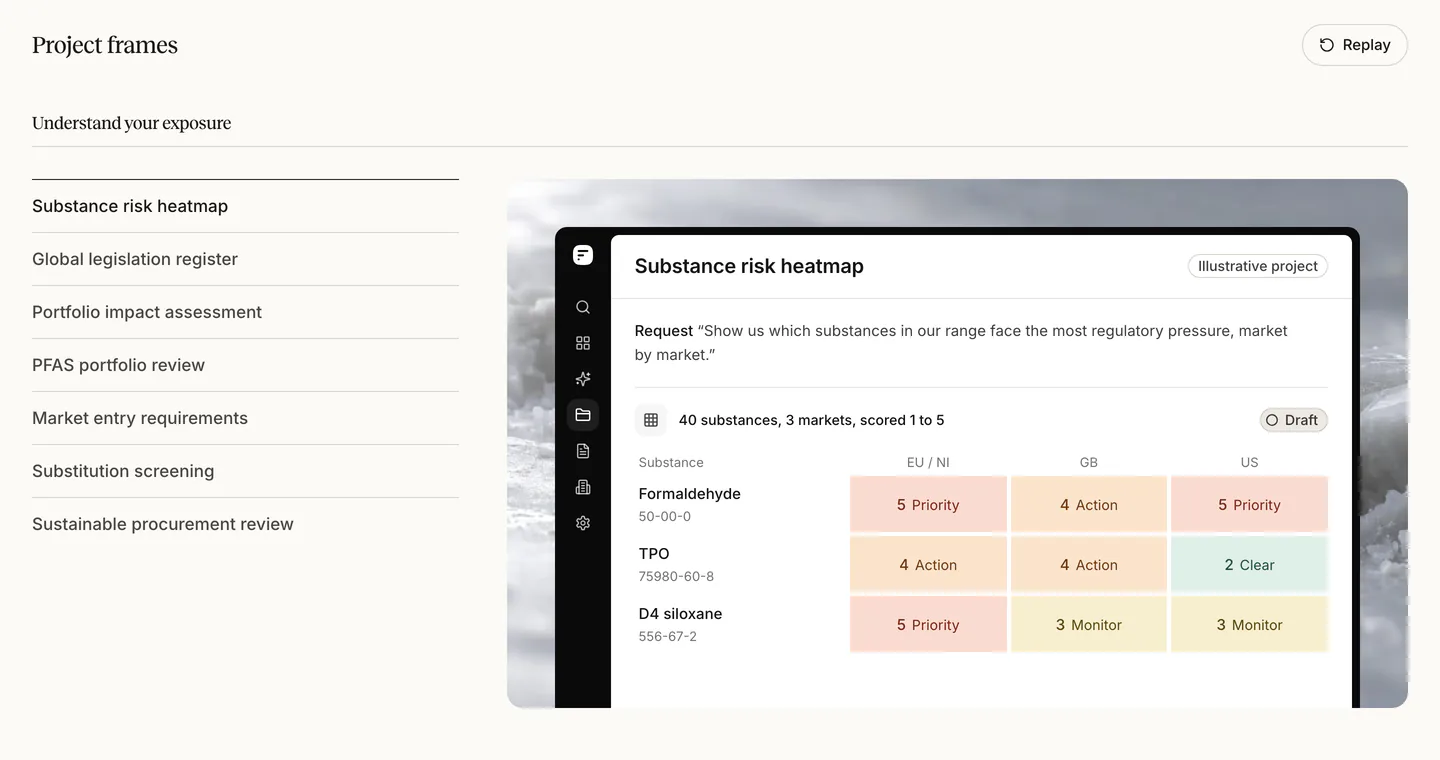1440x760 pixels.
Task: Click the 'Substance' column header
Action: (x=671, y=462)
